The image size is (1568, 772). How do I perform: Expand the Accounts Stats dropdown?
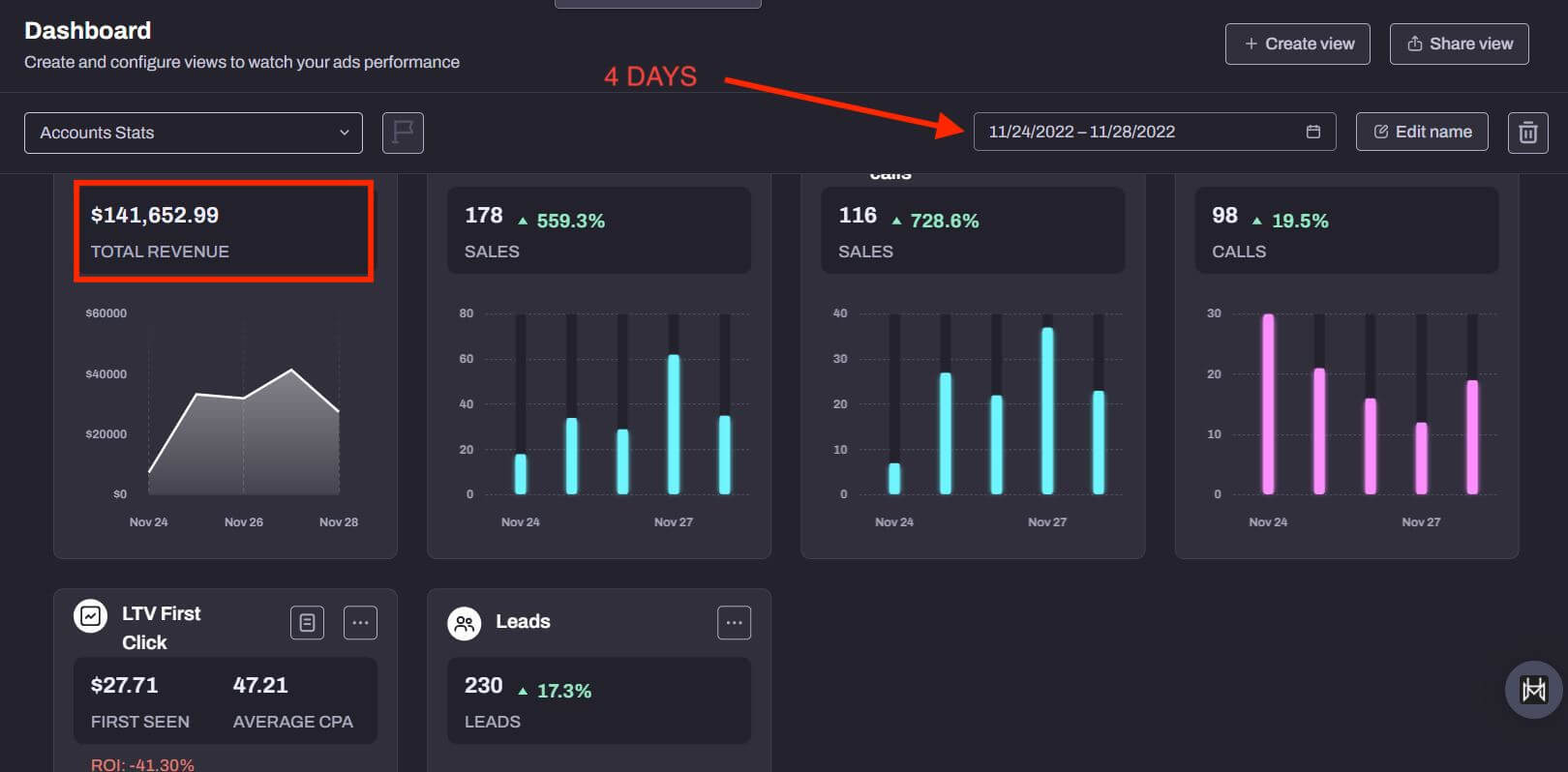(193, 133)
